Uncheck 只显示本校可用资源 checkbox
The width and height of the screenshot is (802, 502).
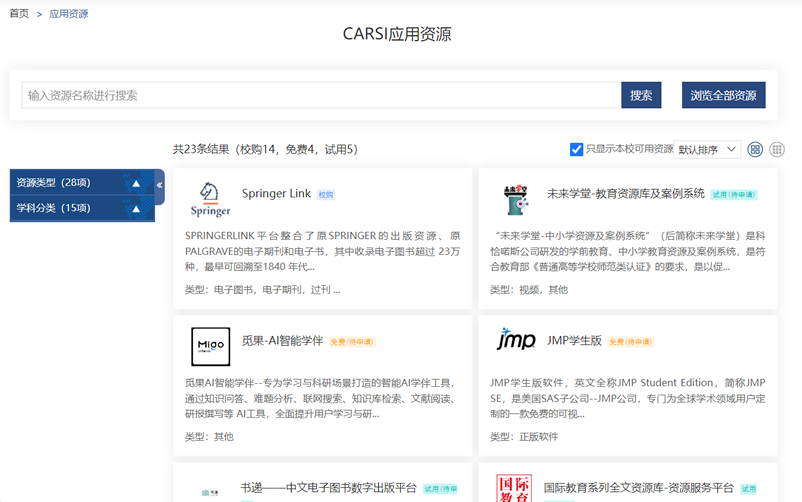576,150
